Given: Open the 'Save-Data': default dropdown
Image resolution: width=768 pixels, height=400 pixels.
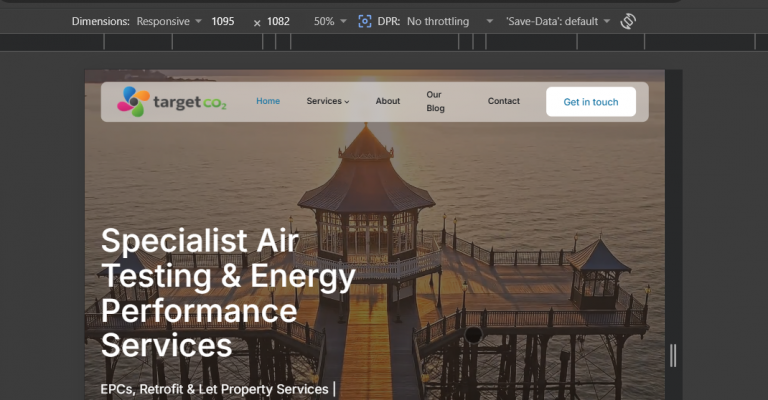Looking at the screenshot, I should 558,21.
